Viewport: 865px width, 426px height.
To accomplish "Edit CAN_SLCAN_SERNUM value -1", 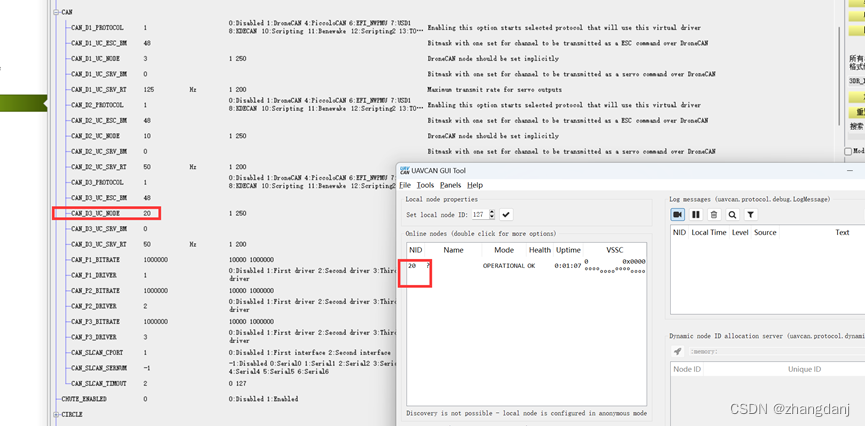I will click(x=147, y=368).
